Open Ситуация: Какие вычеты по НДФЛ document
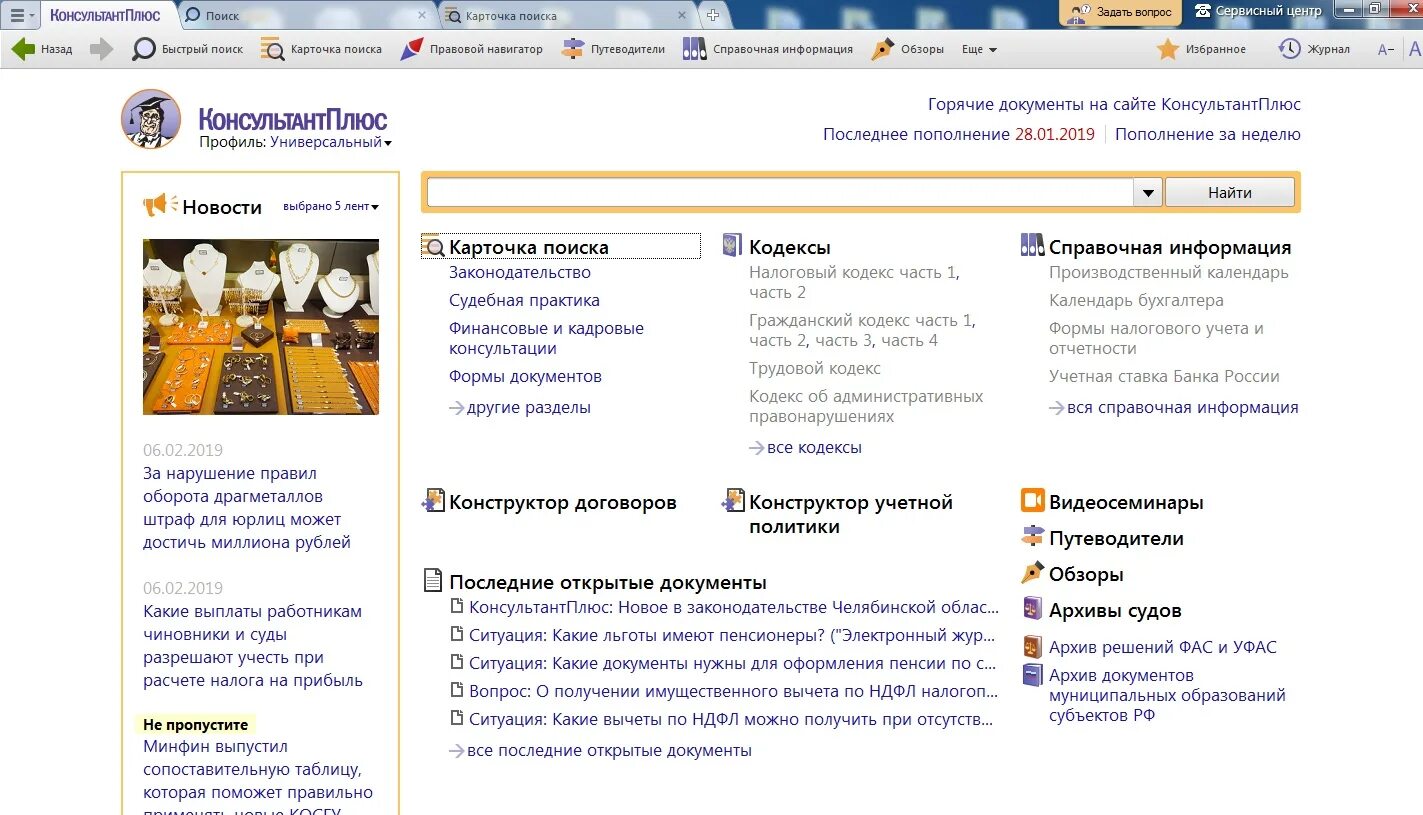 click(x=733, y=719)
